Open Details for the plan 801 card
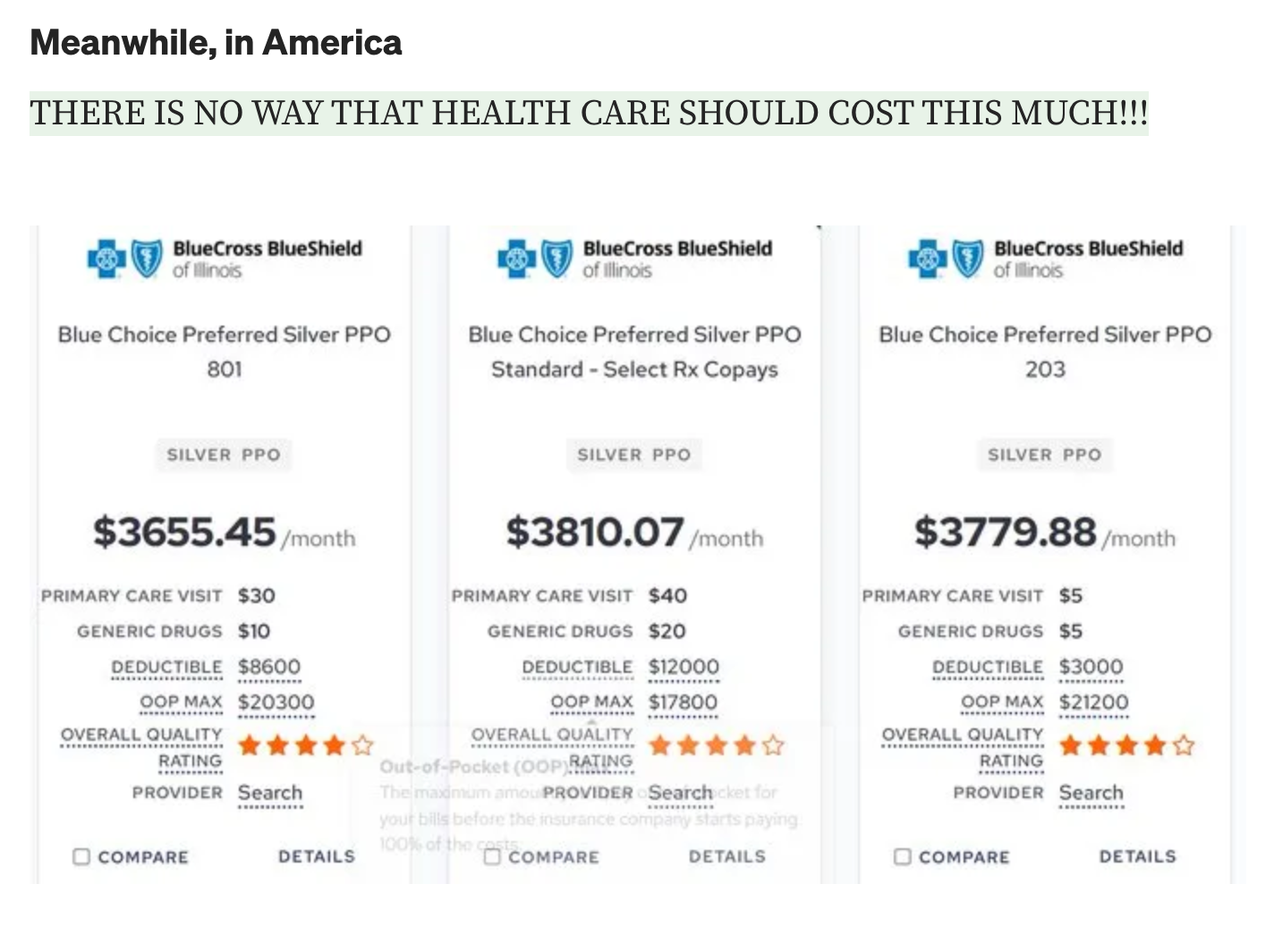Image resolution: width=1274 pixels, height=952 pixels. (317, 856)
